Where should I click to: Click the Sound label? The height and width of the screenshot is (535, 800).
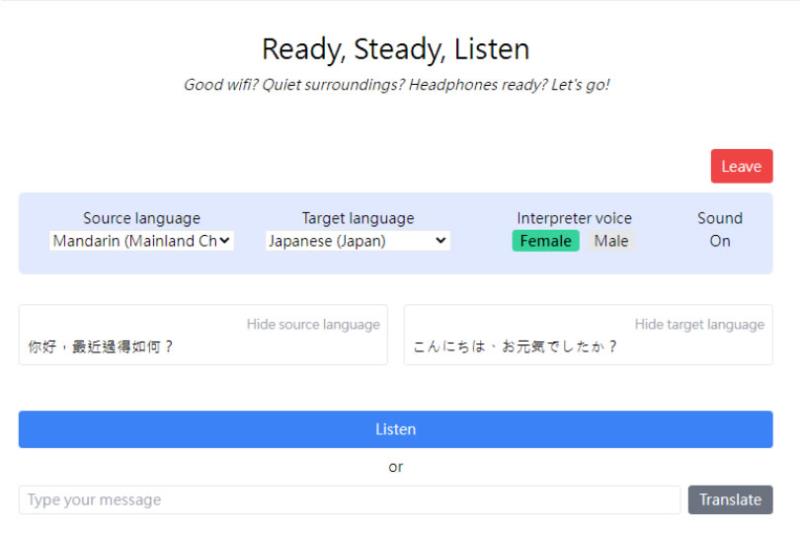click(x=720, y=218)
